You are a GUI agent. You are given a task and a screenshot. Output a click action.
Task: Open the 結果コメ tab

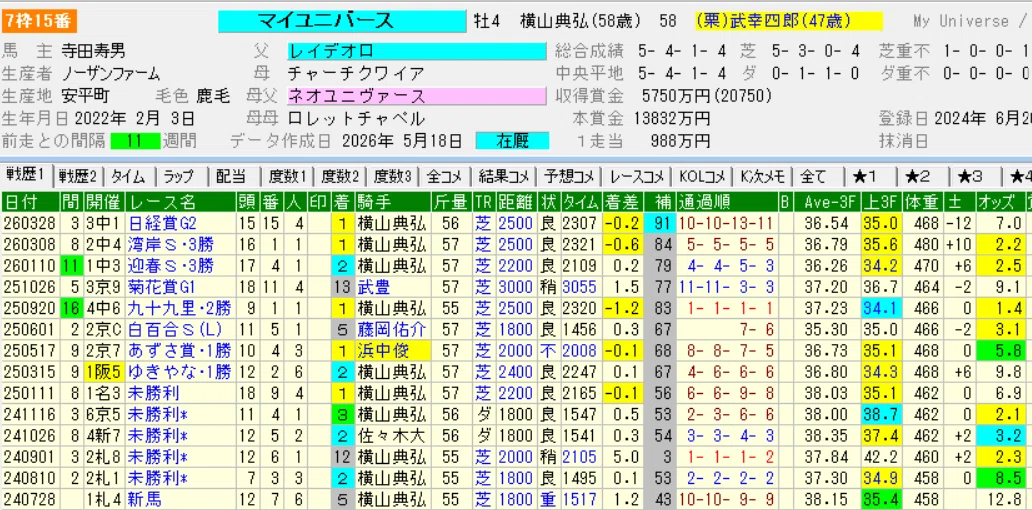[505, 176]
